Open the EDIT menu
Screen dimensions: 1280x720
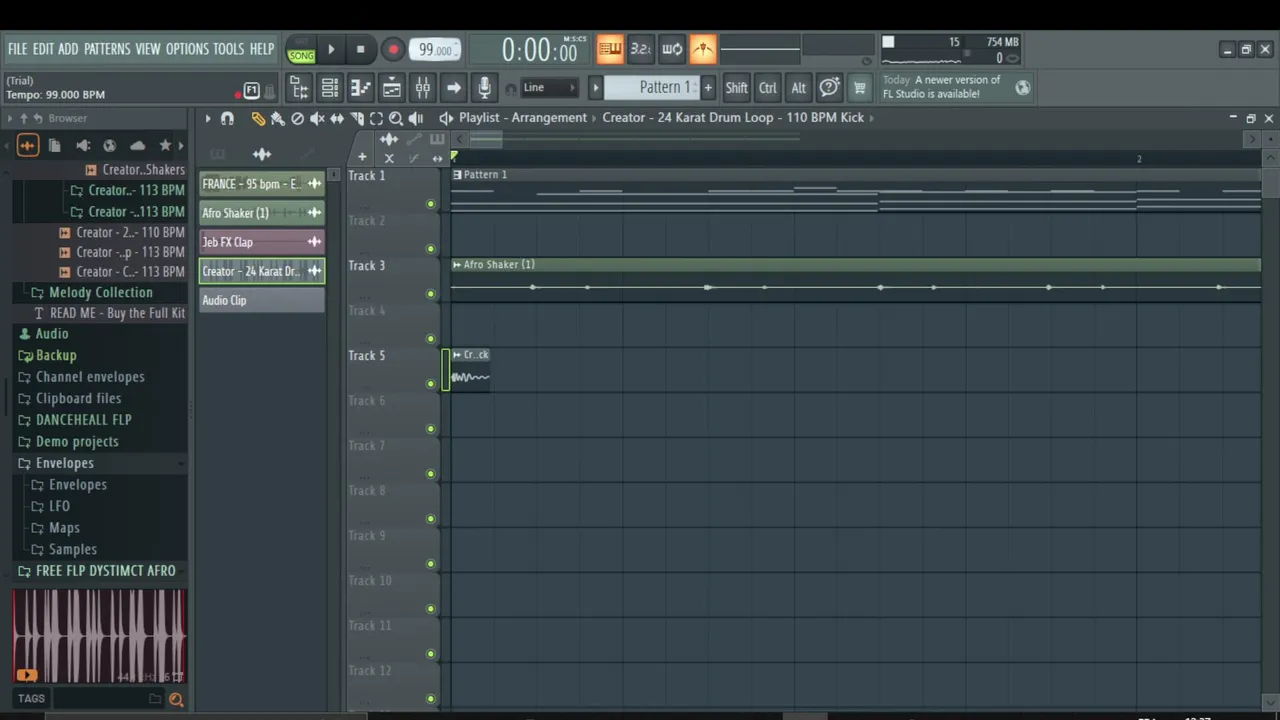43,49
